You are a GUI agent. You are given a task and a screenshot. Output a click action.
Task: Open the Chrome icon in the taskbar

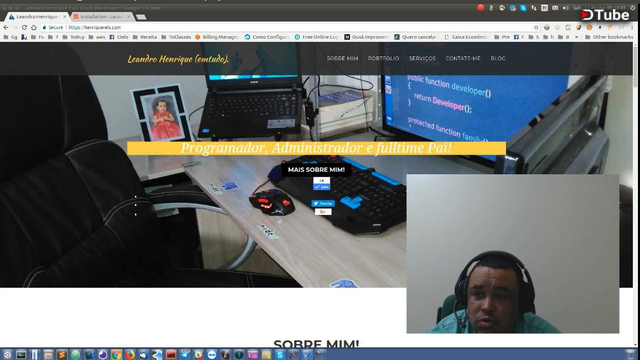[116, 355]
